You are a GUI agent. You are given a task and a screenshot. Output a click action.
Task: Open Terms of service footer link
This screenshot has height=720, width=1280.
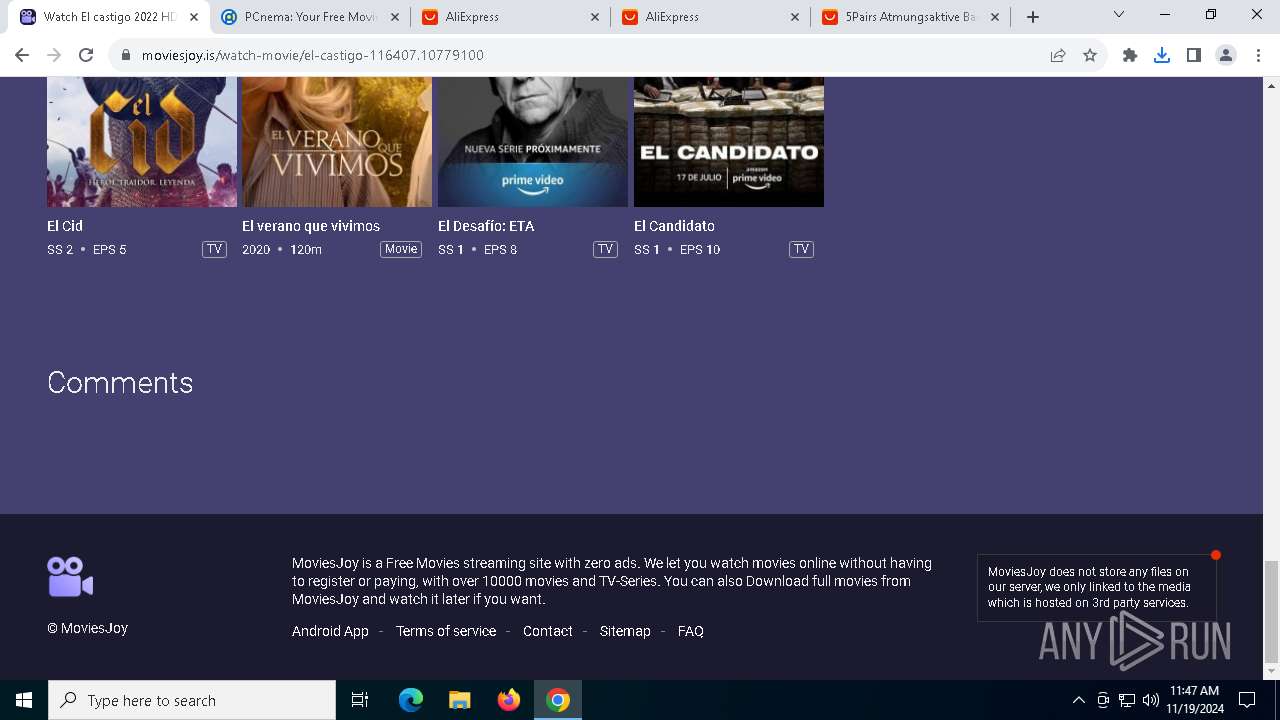pos(446,631)
